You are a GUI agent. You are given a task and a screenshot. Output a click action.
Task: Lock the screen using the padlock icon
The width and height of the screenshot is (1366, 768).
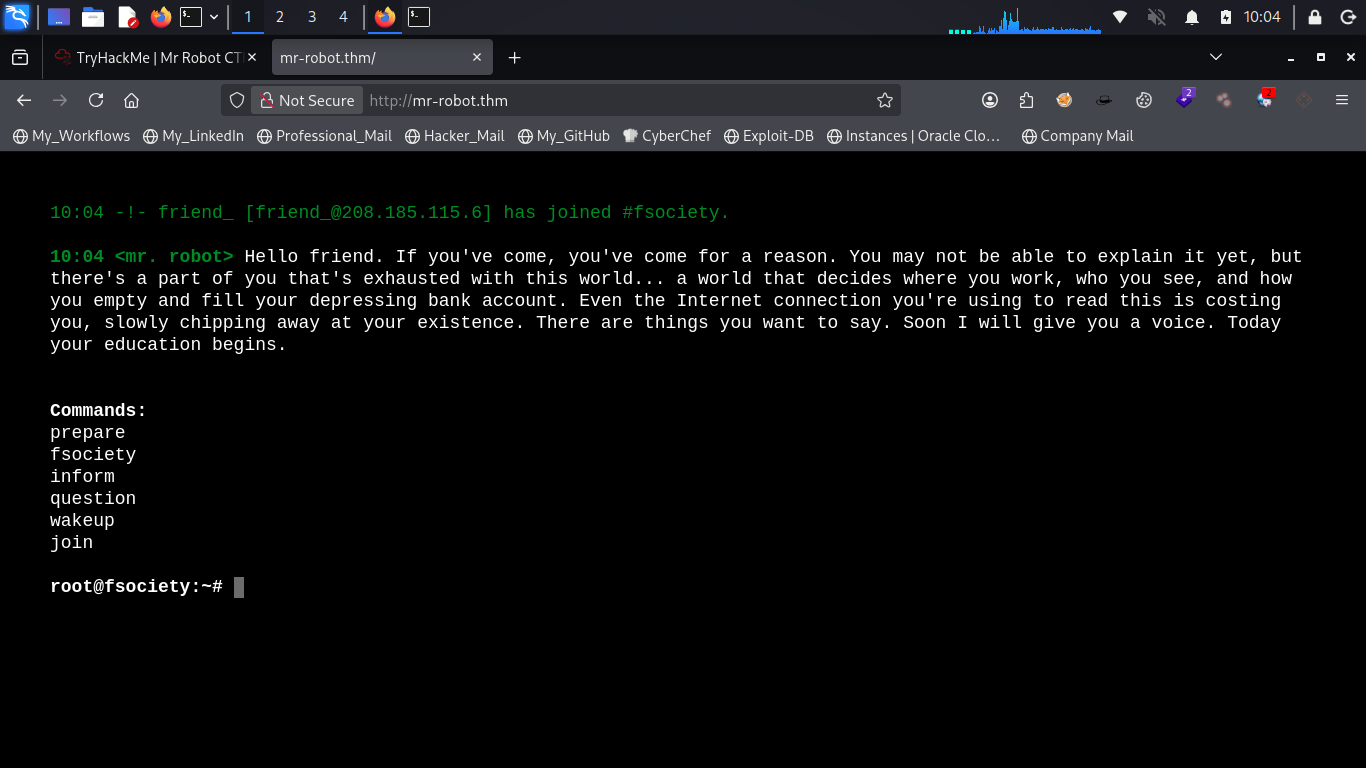pyautogui.click(x=1315, y=17)
